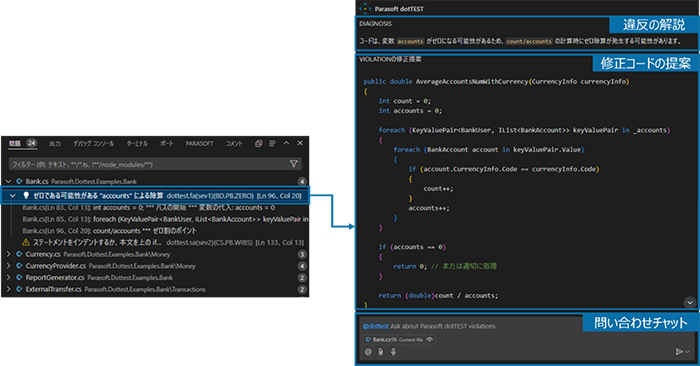Click the count/accounts inline code in diagnosis
Image resolution: width=700 pixels, height=366 pixels.
pyautogui.click(x=529, y=41)
